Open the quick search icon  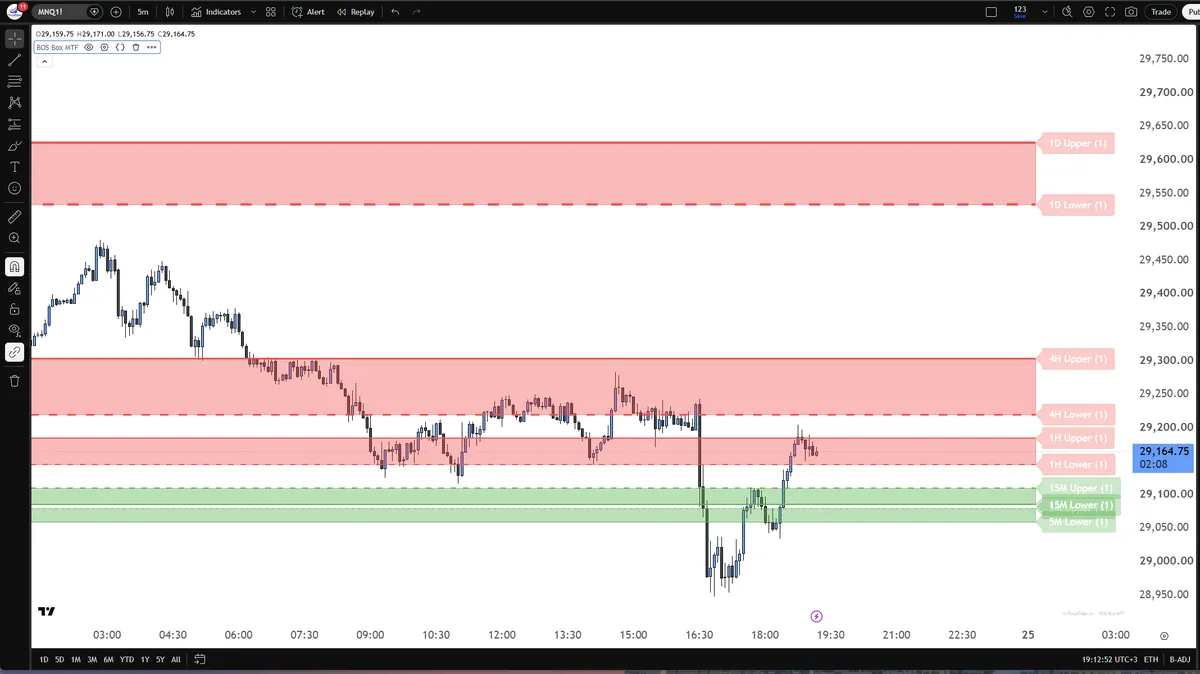pyautogui.click(x=1068, y=12)
